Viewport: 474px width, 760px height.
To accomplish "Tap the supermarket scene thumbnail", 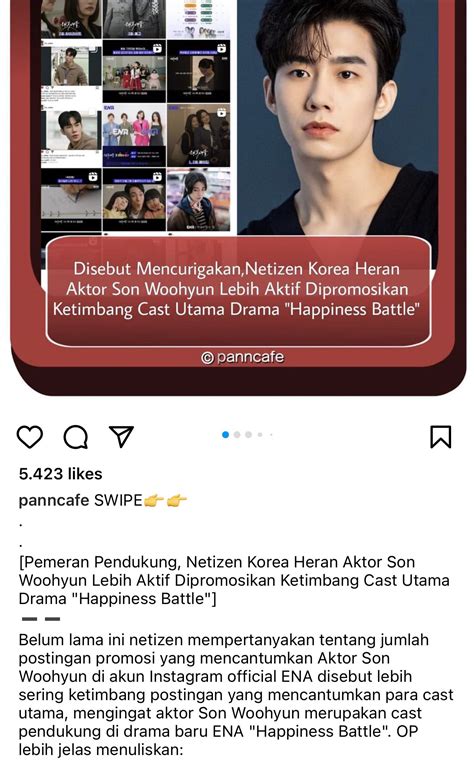I will [199, 200].
